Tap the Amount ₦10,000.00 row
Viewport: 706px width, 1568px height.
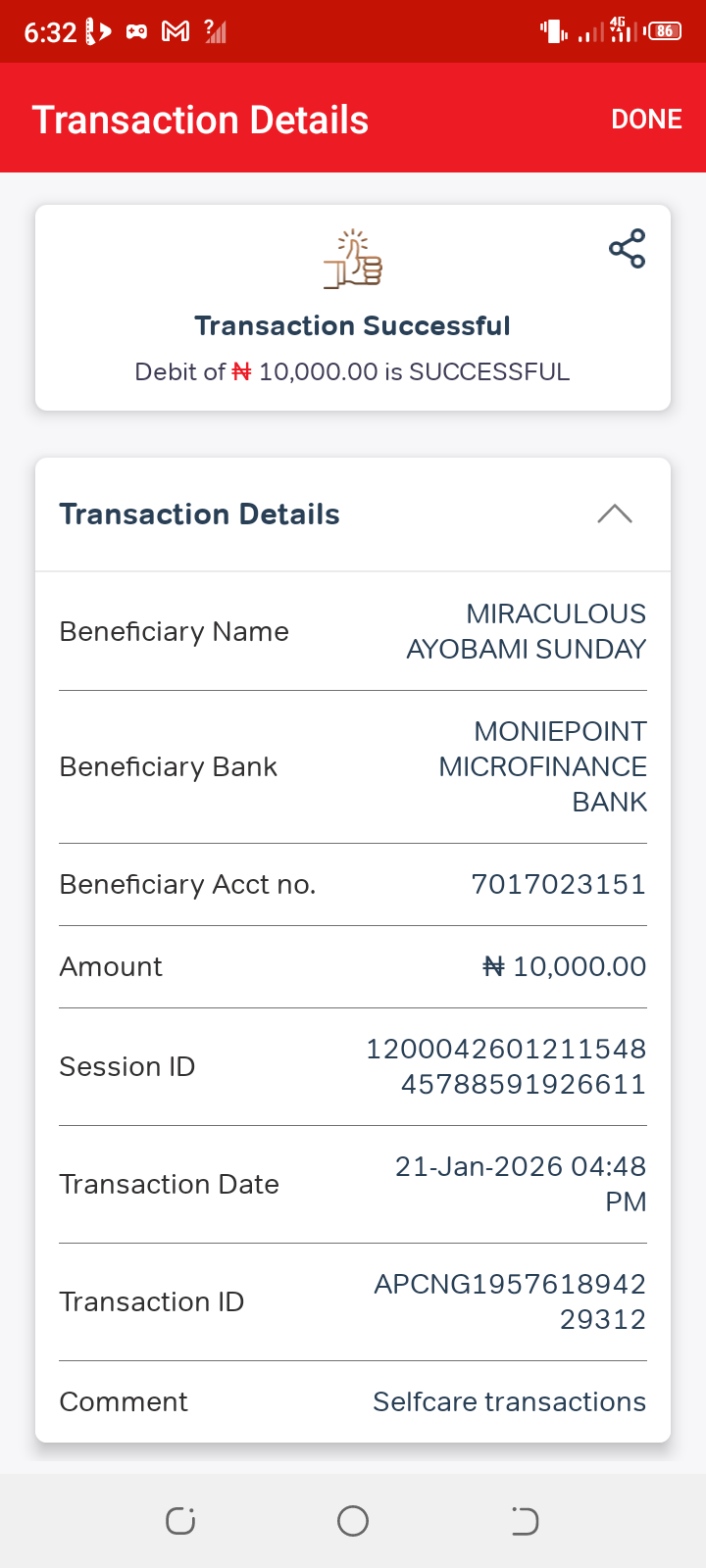pyautogui.click(x=353, y=966)
